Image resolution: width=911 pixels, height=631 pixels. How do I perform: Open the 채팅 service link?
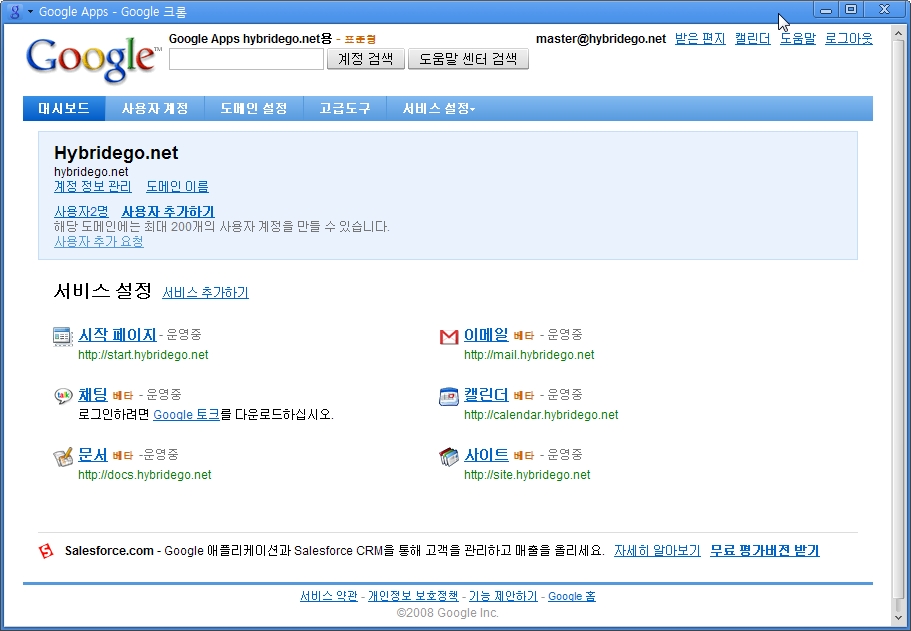(93, 395)
